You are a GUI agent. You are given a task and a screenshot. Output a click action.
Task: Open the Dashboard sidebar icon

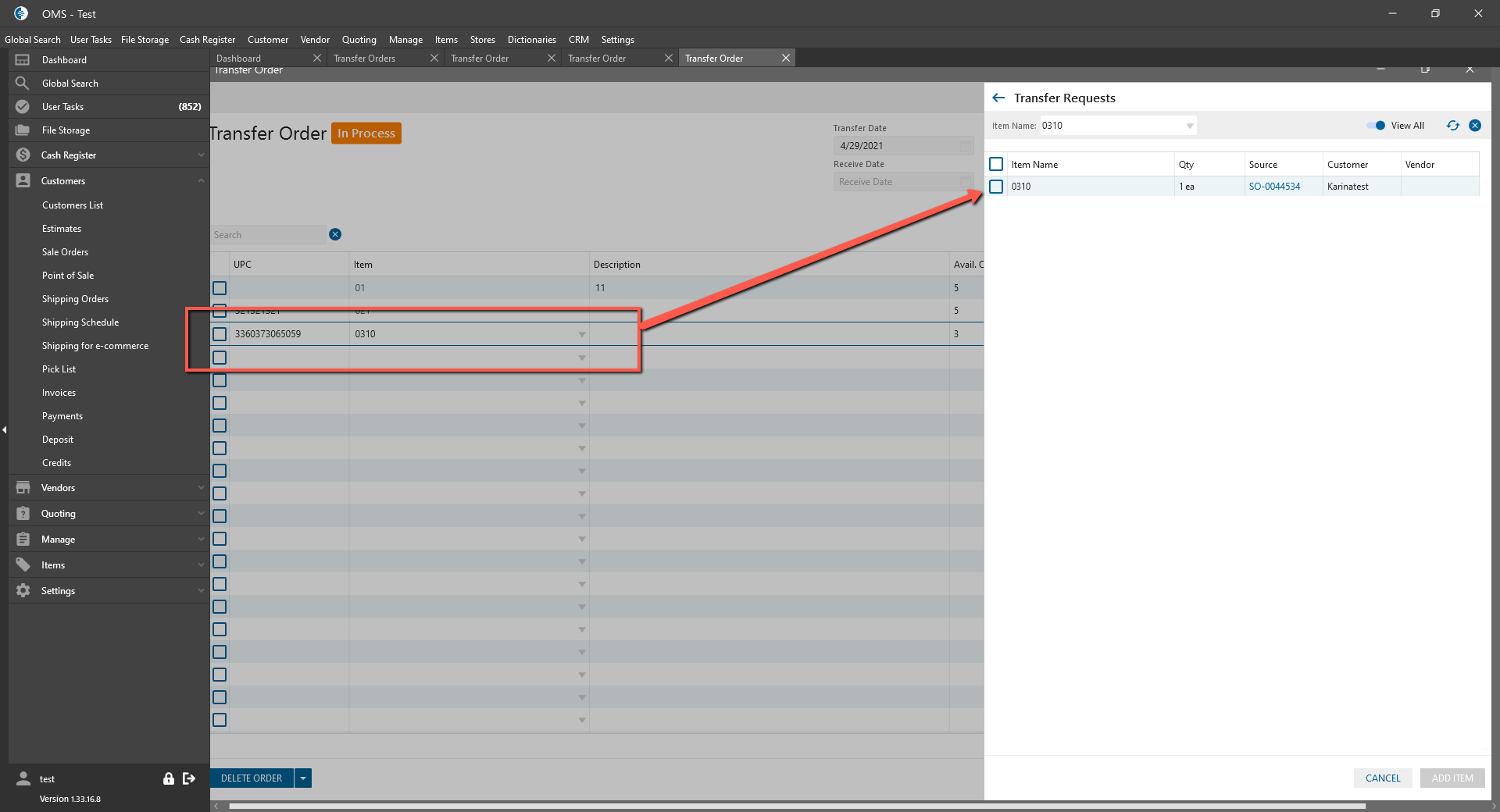pos(23,60)
